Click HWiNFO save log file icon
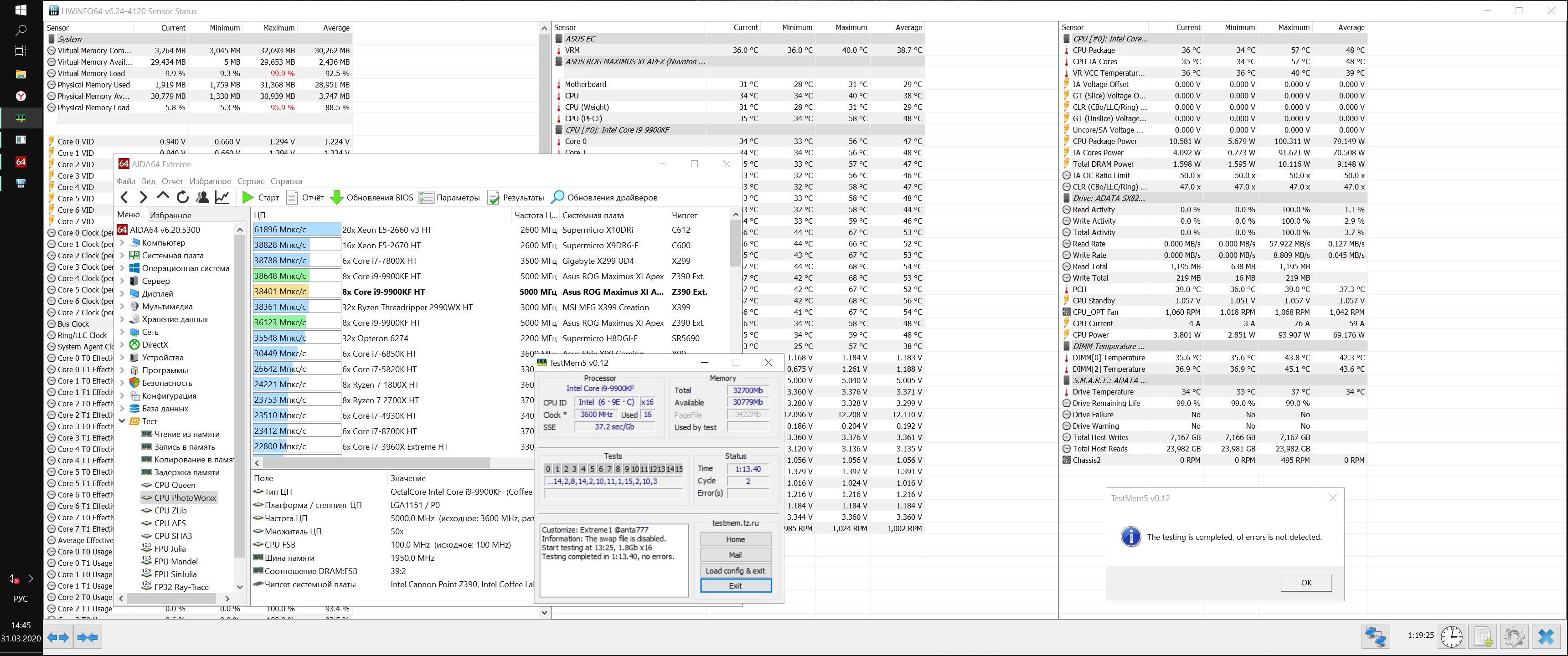The image size is (1568, 656). click(x=1483, y=636)
